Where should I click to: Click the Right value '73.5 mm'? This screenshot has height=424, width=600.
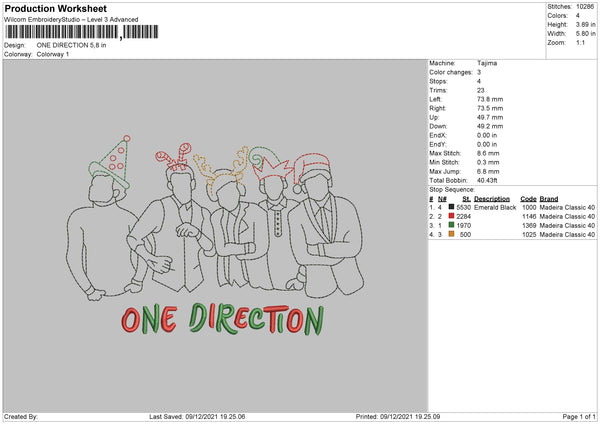click(490, 108)
